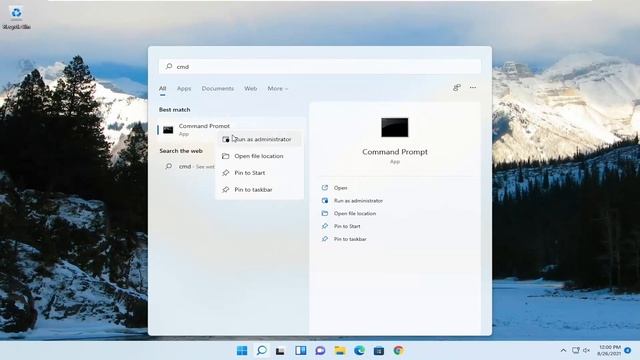The width and height of the screenshot is (640, 360).
Task: Click the Best match section heading
Action: [x=174, y=109]
